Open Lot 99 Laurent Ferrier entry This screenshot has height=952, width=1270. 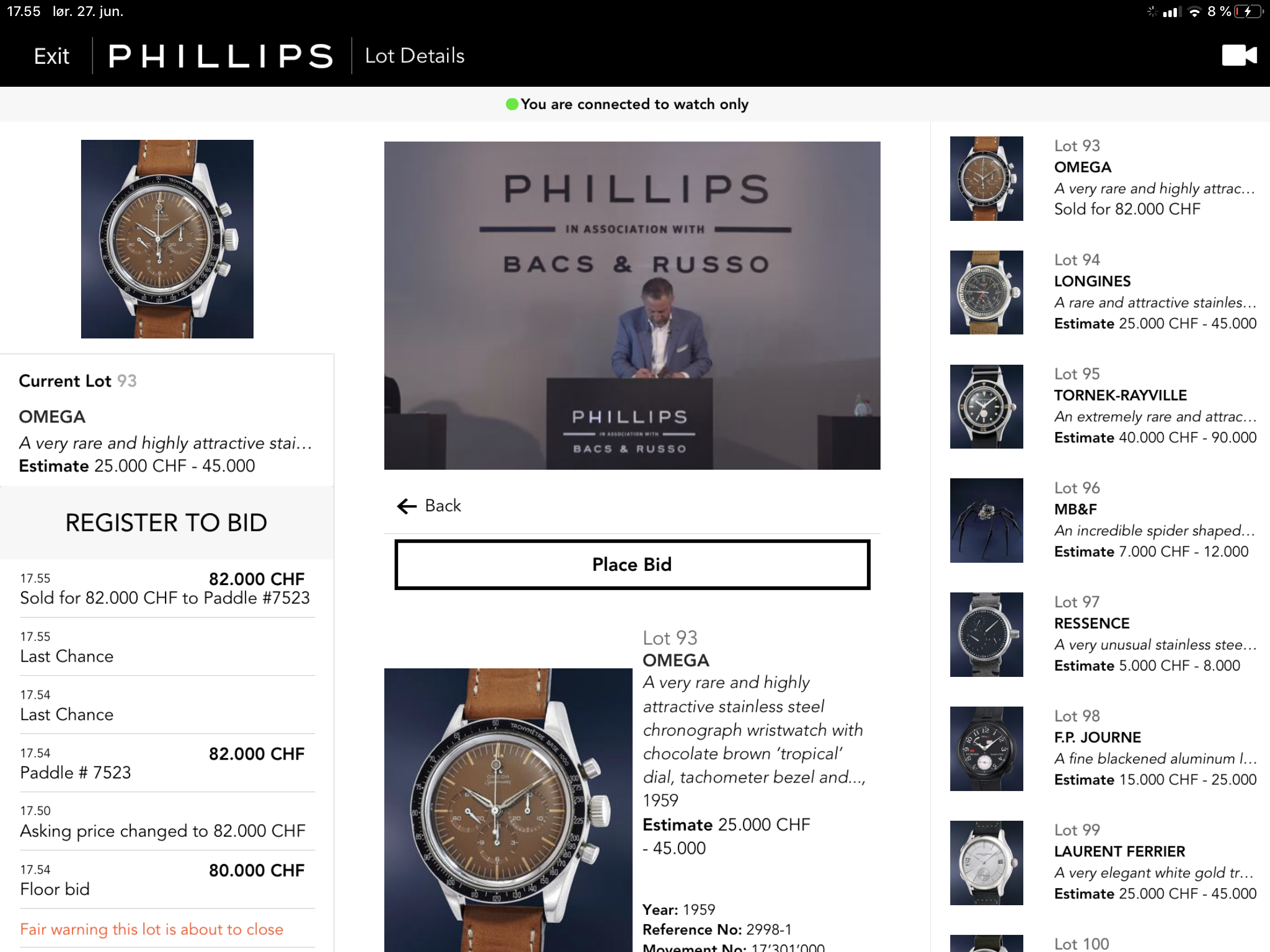tap(1103, 862)
